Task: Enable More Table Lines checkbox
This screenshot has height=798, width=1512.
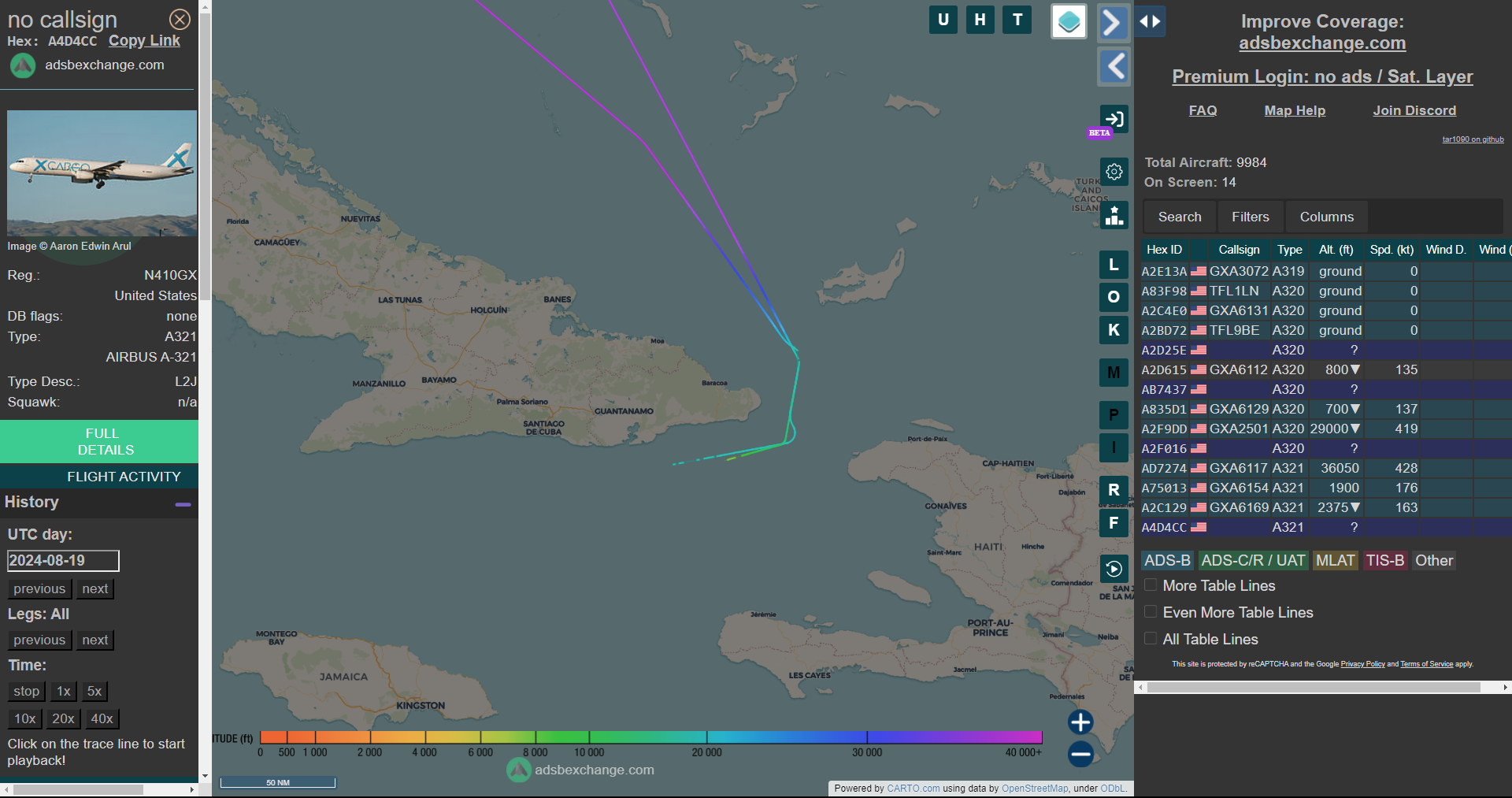Action: coord(1151,585)
